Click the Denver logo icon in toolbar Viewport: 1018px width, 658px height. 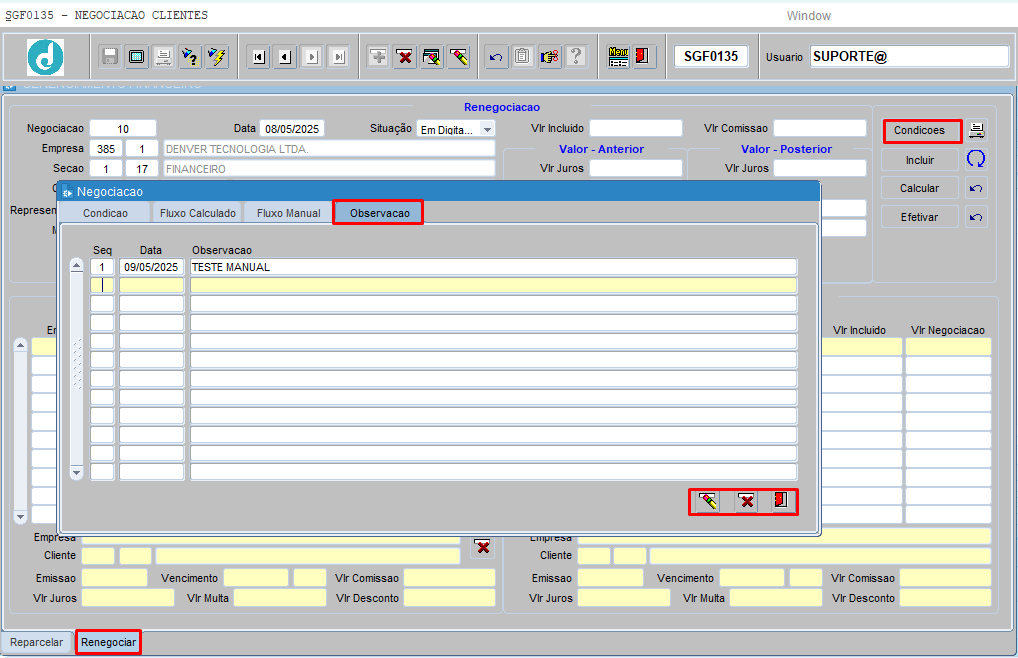[x=45, y=57]
